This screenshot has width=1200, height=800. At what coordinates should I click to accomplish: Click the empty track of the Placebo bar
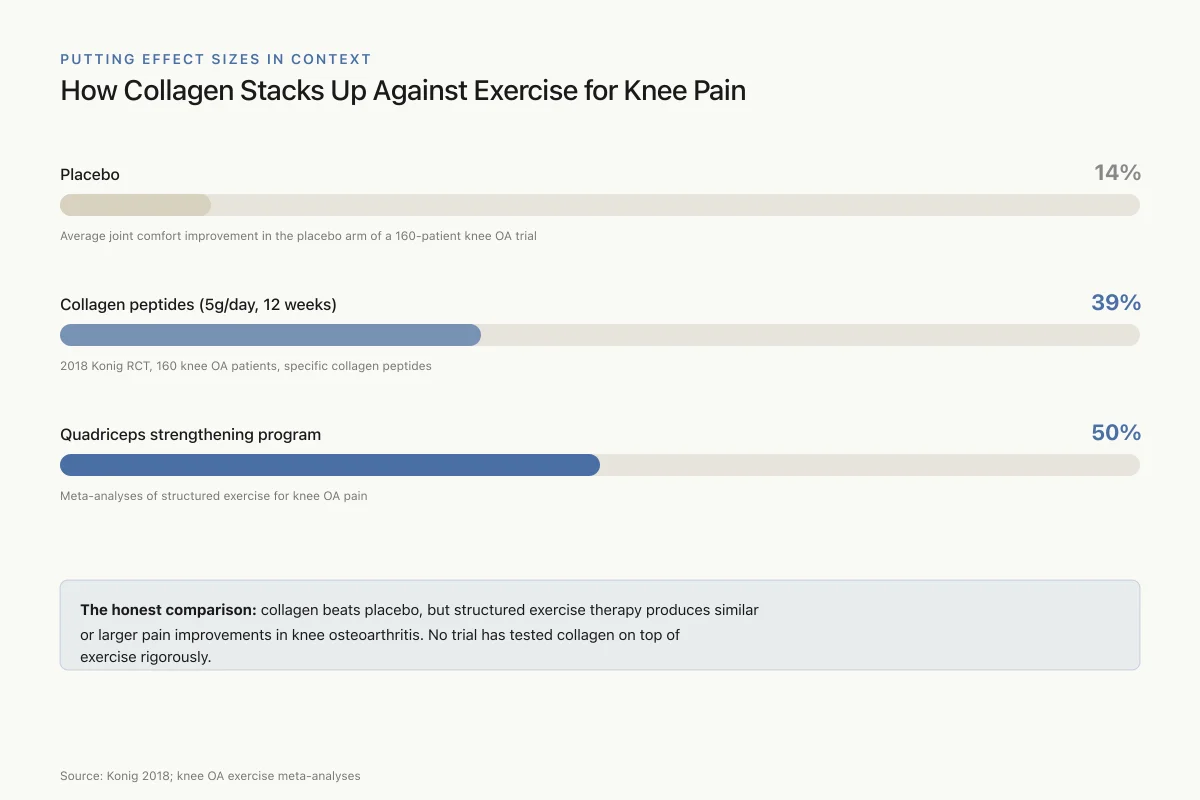[675, 205]
